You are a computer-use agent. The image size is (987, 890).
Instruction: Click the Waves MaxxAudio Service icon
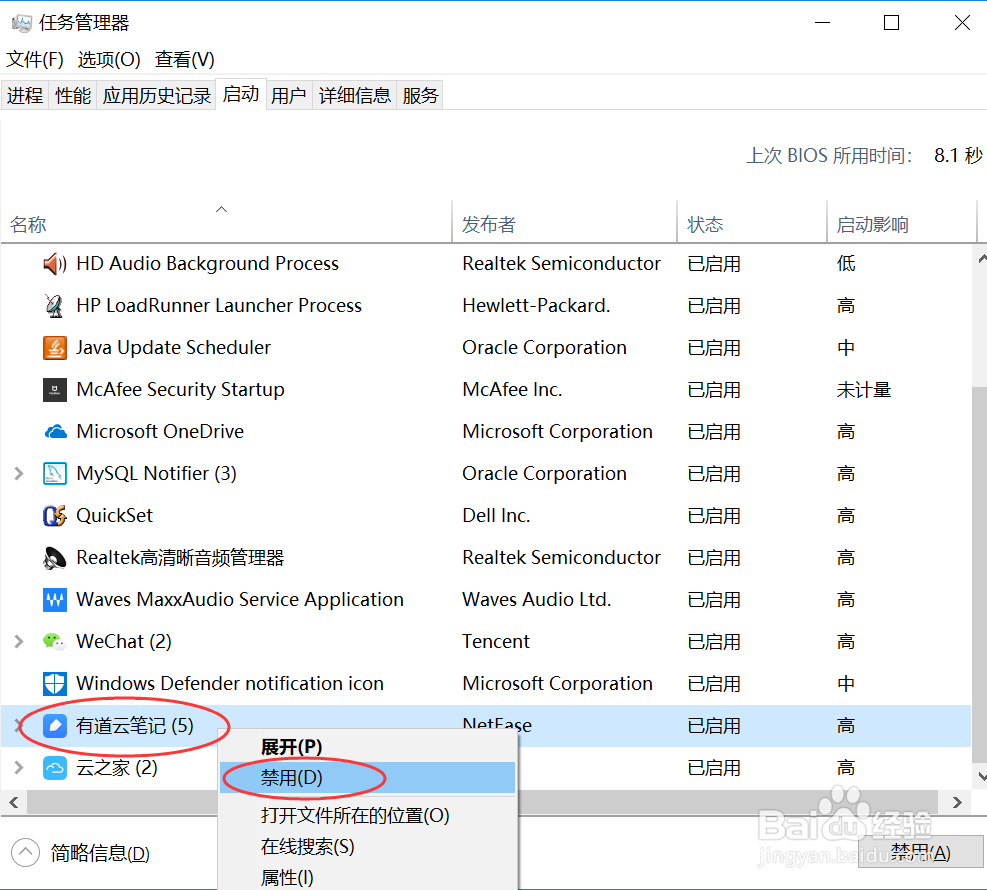point(55,600)
